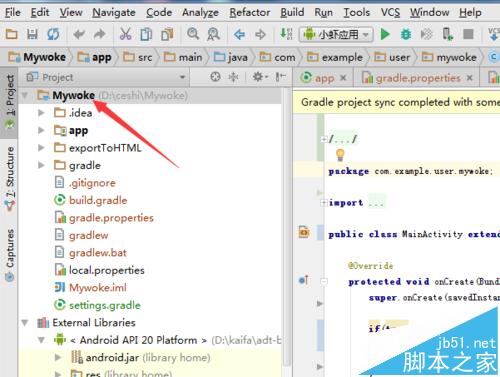The width and height of the screenshot is (500, 377).
Task: Click the Undo arrow icon
Action: [79, 34]
